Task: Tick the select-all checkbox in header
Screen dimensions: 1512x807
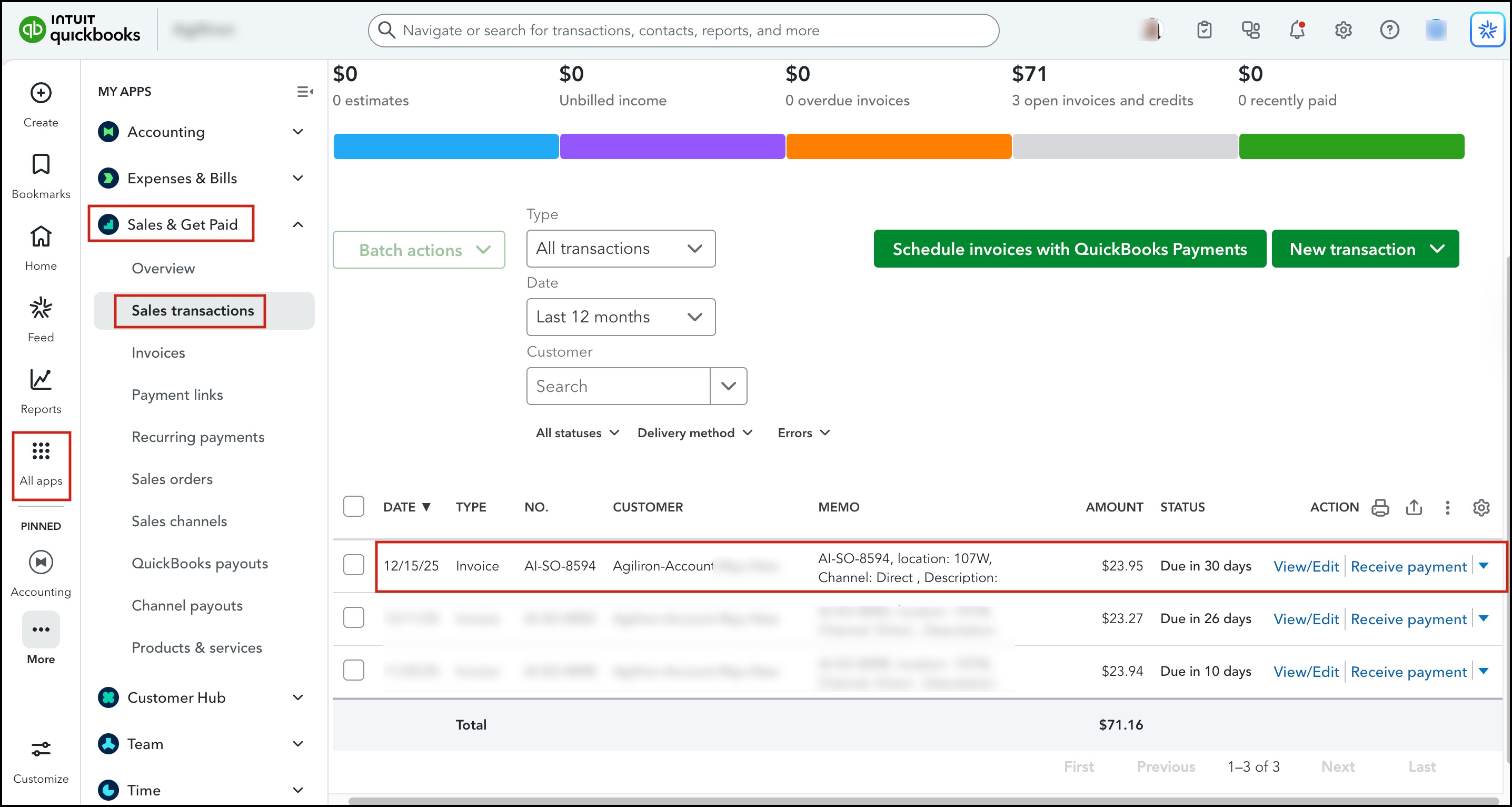Action: click(x=353, y=506)
